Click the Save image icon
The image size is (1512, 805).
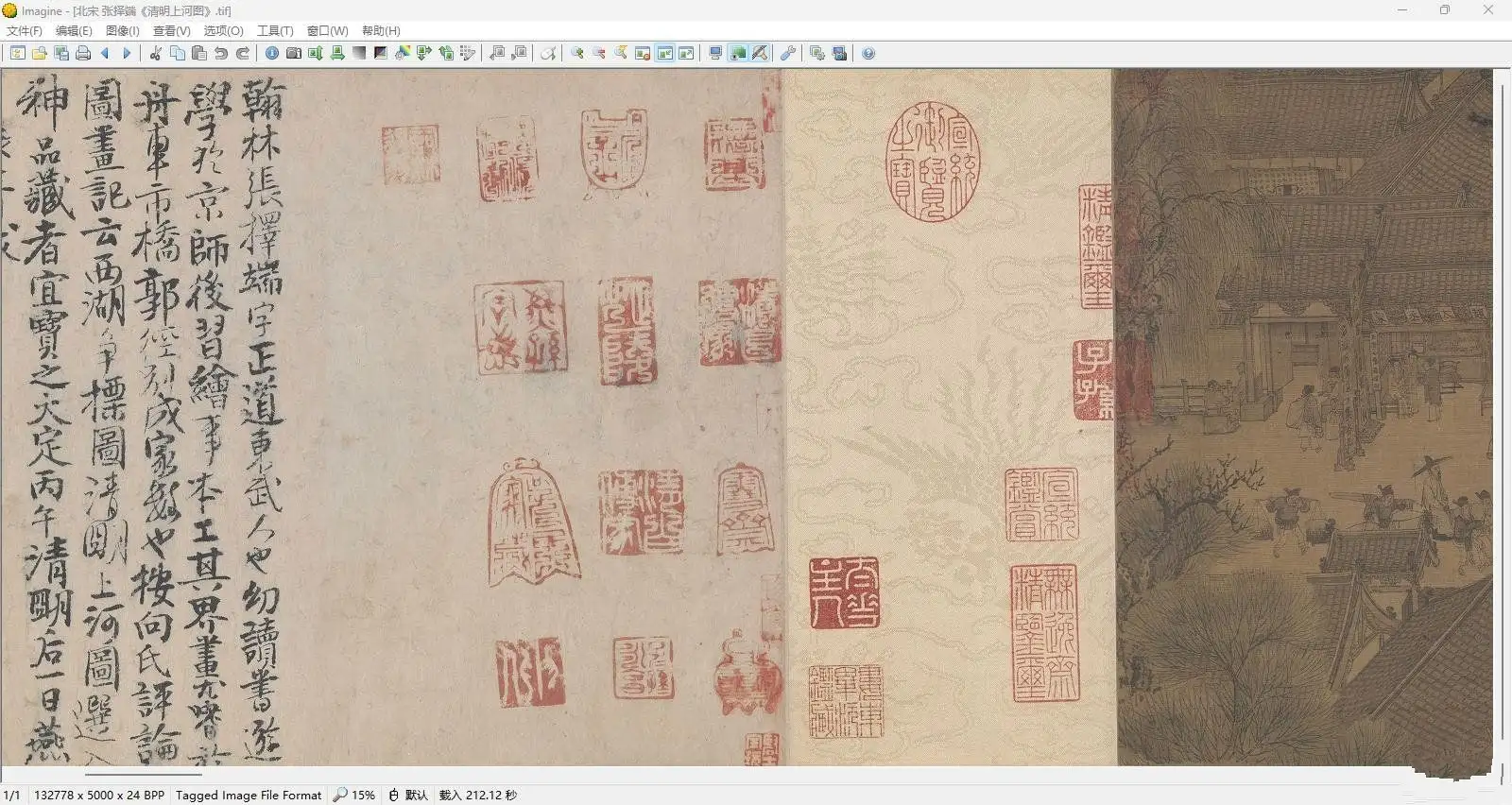tap(61, 53)
